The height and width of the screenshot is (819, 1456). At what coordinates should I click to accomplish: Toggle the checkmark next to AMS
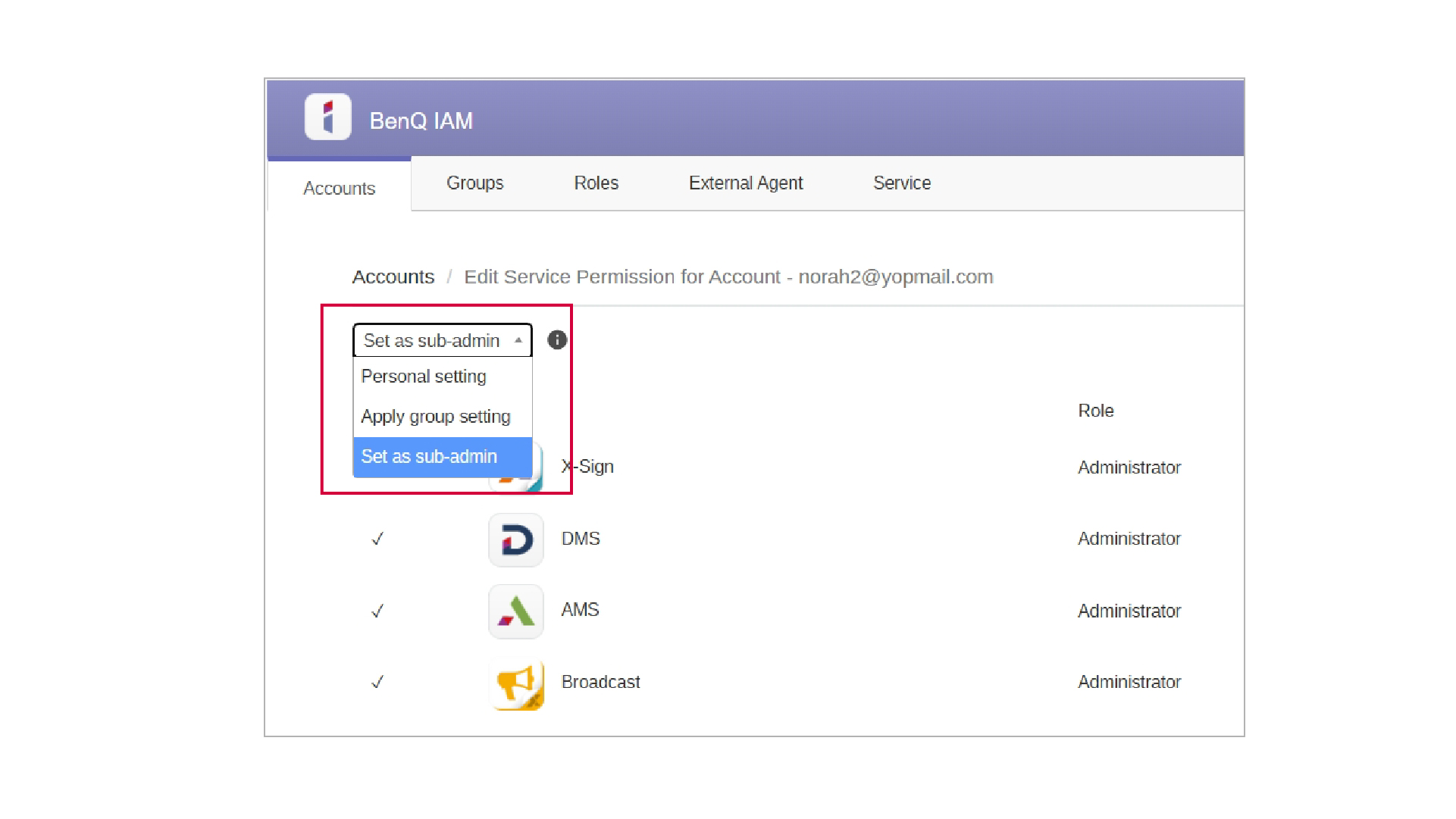[377, 611]
